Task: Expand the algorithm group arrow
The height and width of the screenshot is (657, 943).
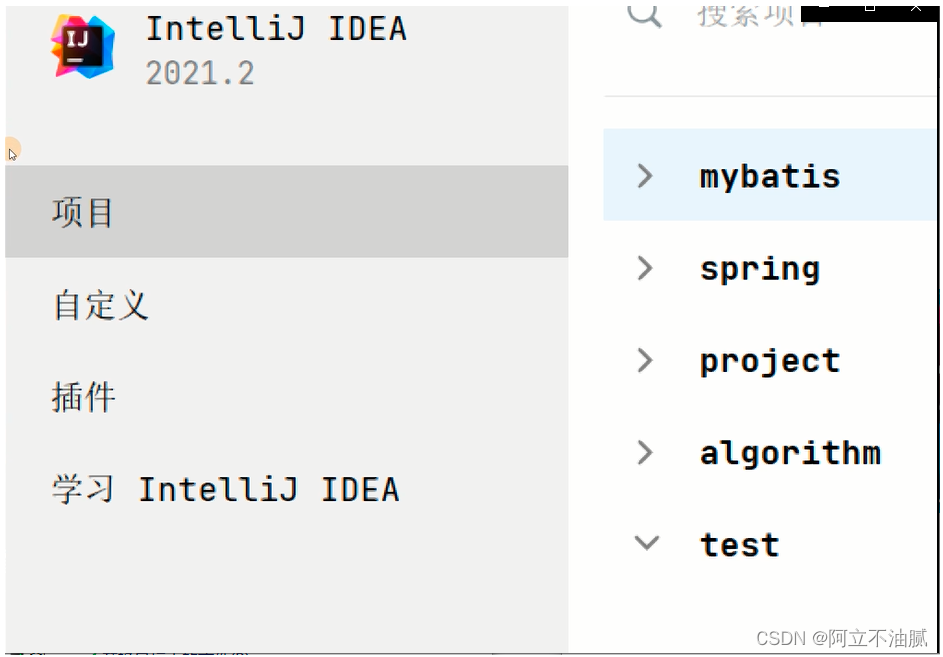Action: click(x=646, y=452)
